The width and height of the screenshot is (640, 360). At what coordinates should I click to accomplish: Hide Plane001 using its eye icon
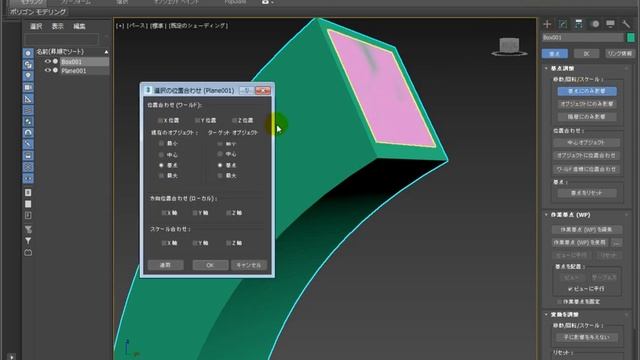48,71
